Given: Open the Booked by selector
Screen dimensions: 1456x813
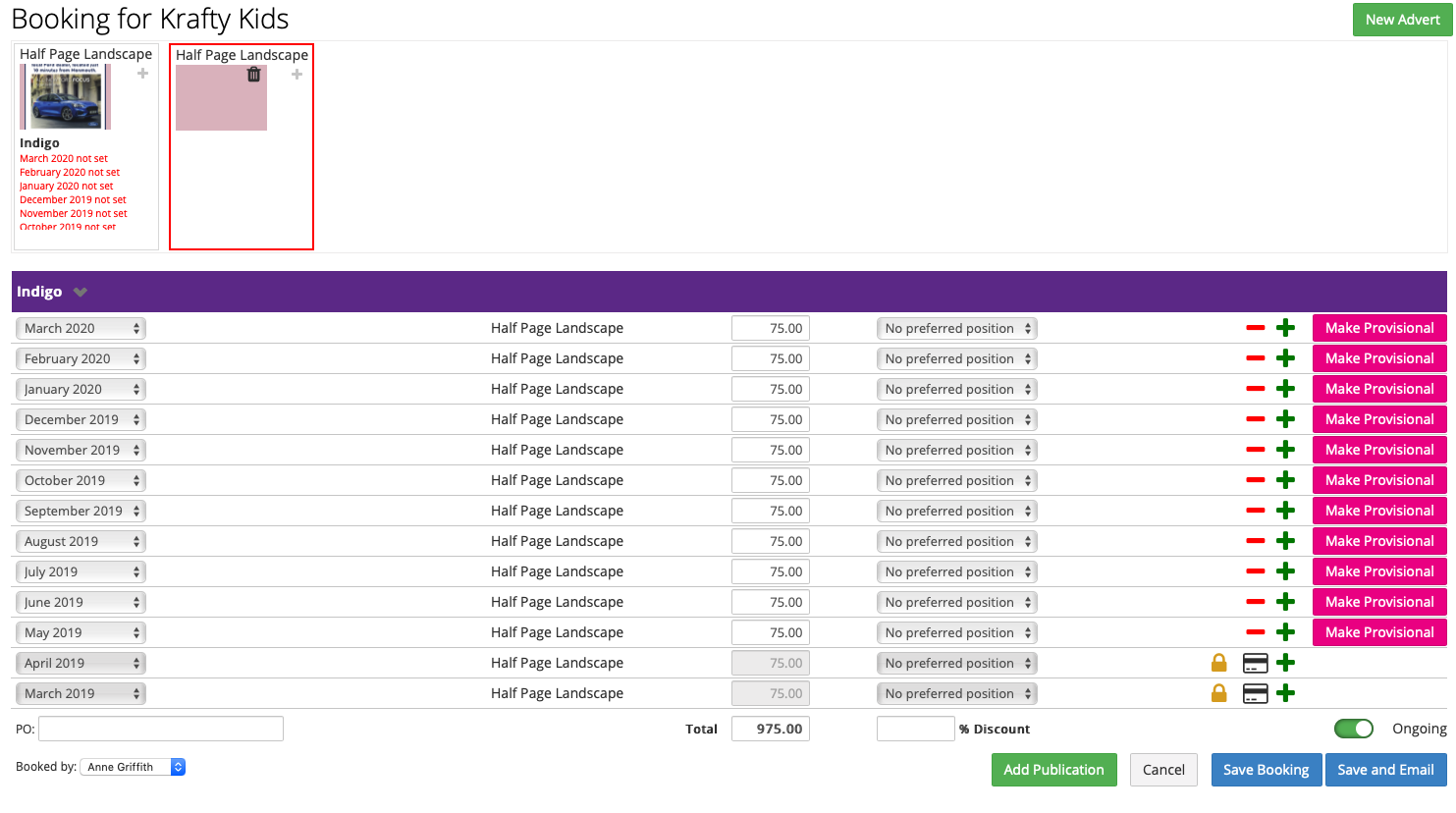Looking at the screenshot, I should [133, 767].
